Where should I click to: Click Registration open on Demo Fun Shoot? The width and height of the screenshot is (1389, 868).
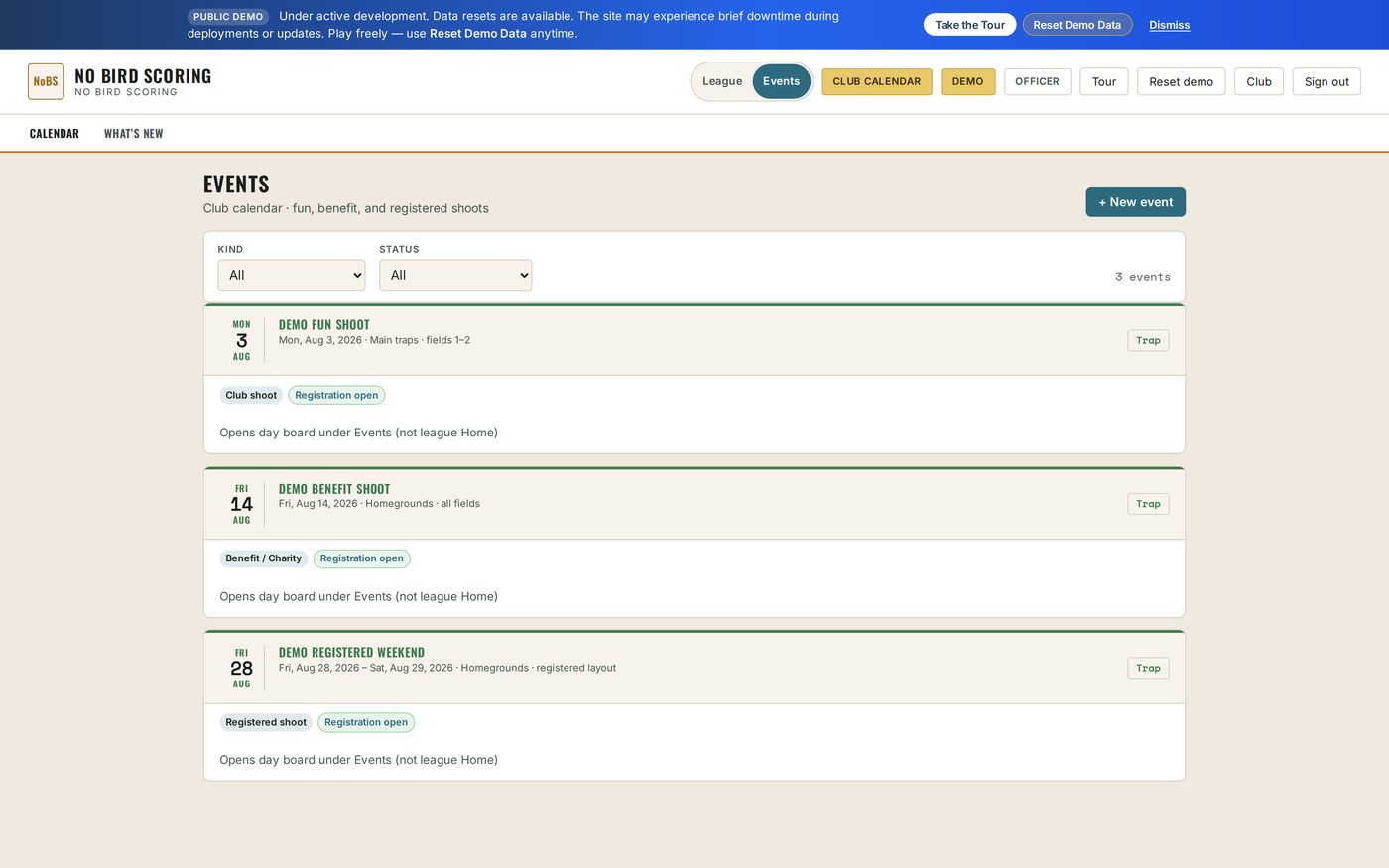click(x=336, y=395)
